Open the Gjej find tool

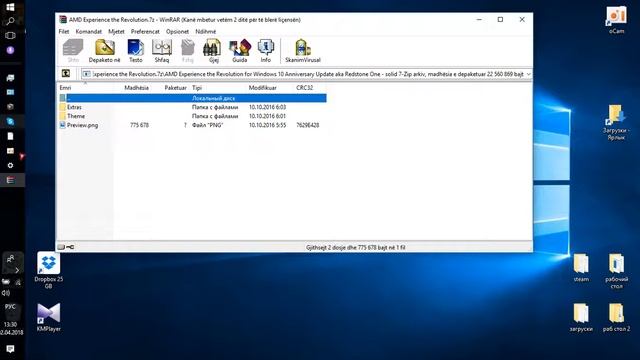(213, 51)
